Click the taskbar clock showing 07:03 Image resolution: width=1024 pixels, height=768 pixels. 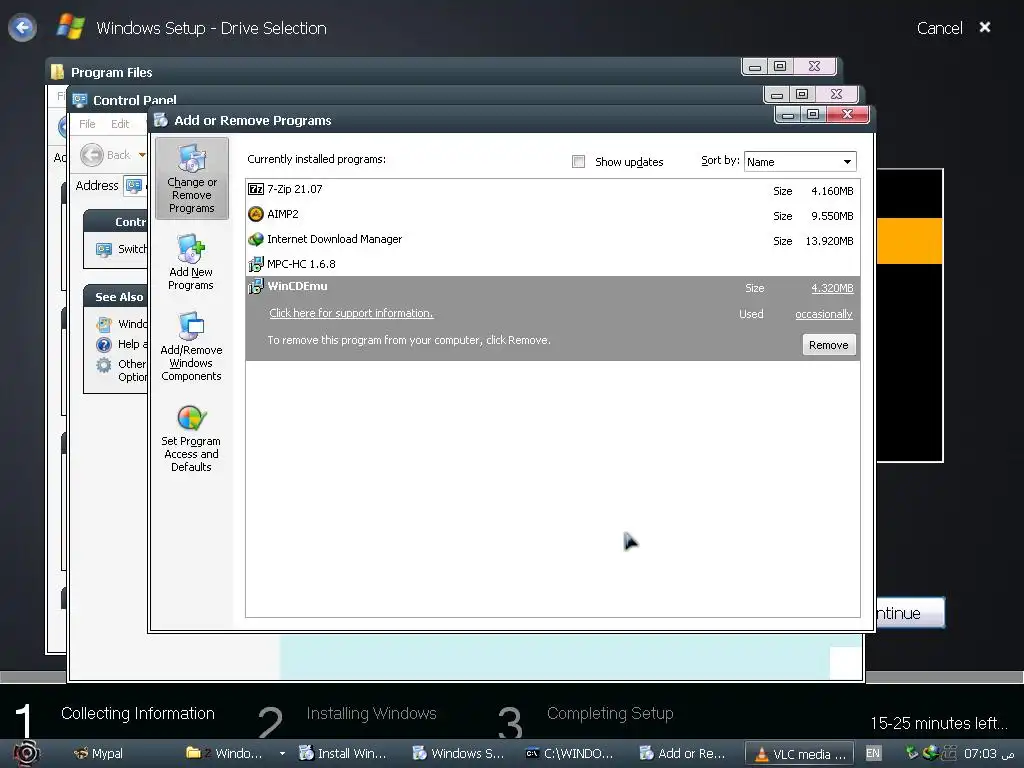pos(980,754)
